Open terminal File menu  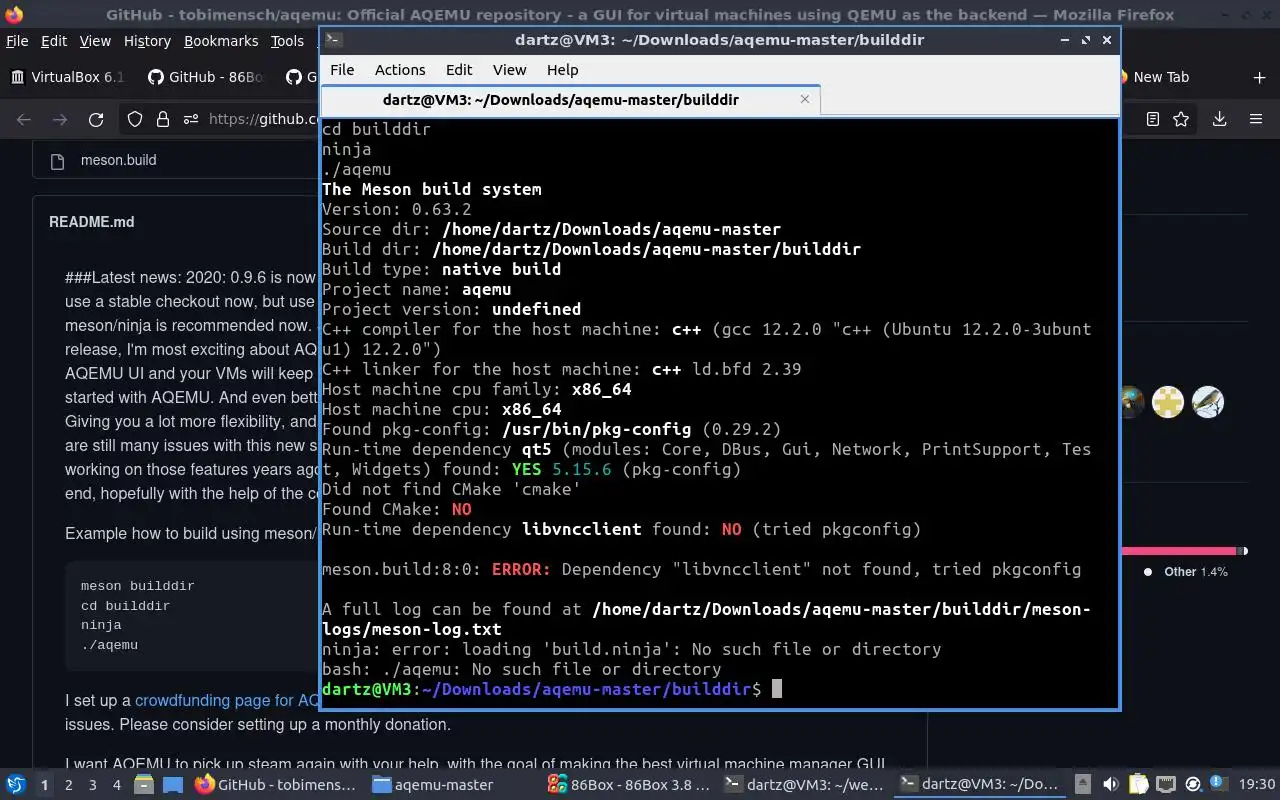342,70
